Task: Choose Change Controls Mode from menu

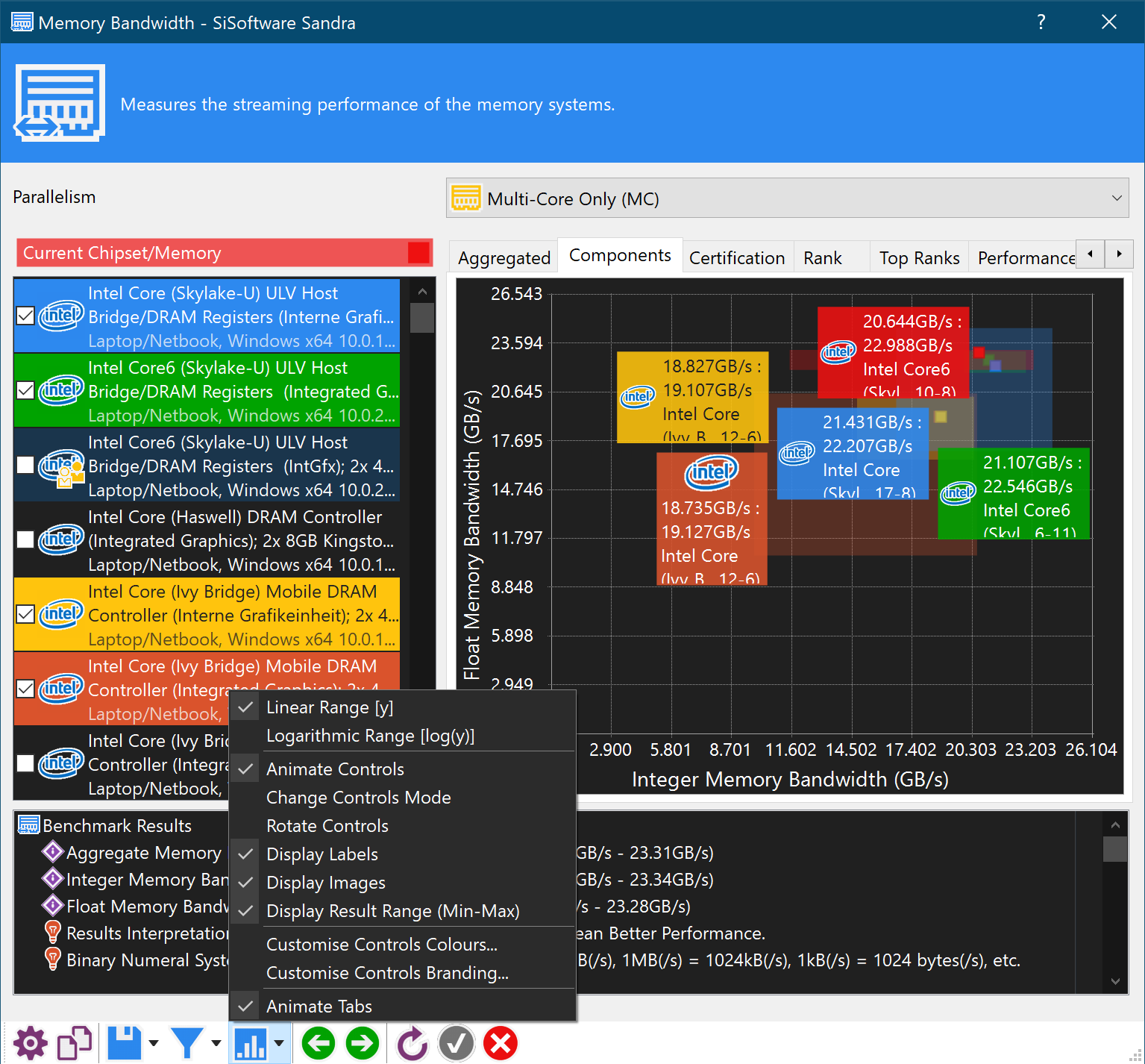Action: (402, 797)
